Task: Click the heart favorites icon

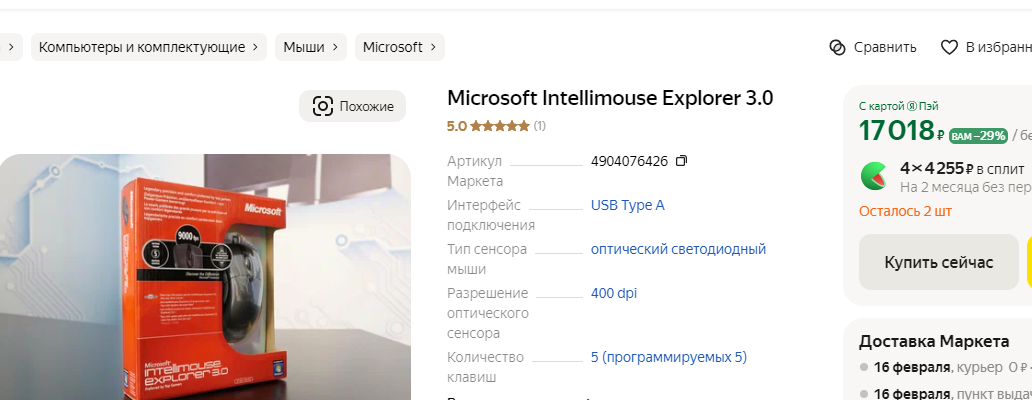Action: coord(948,47)
